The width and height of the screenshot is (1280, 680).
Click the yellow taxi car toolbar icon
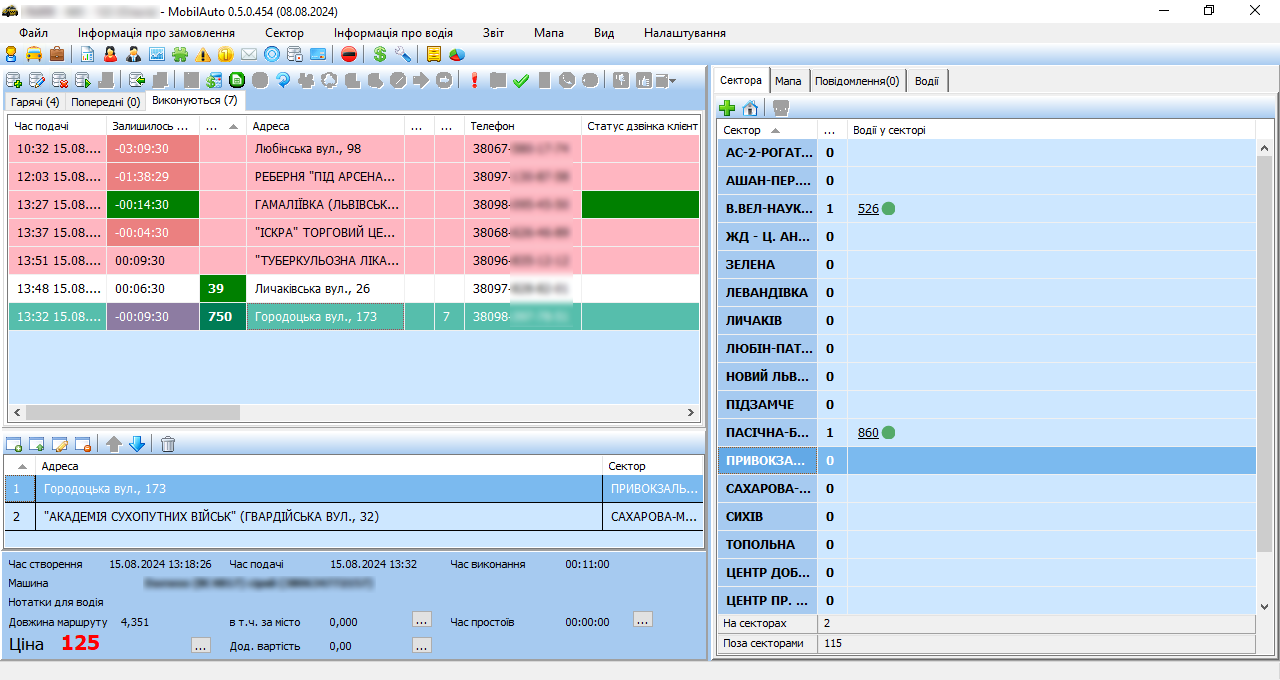tap(34, 55)
